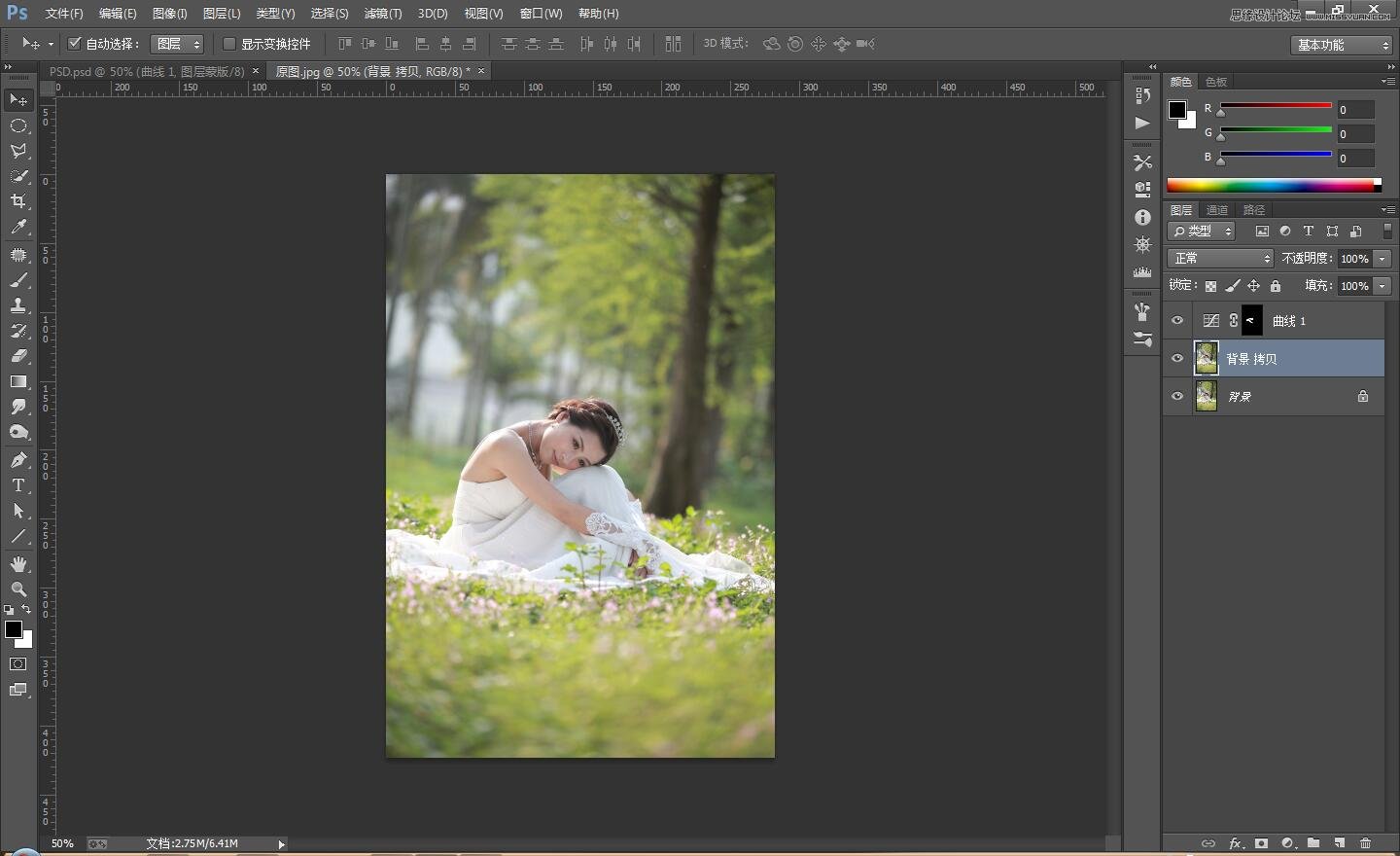The width and height of the screenshot is (1400, 856).
Task: Select the Eyedropper tool
Action: pos(18,228)
